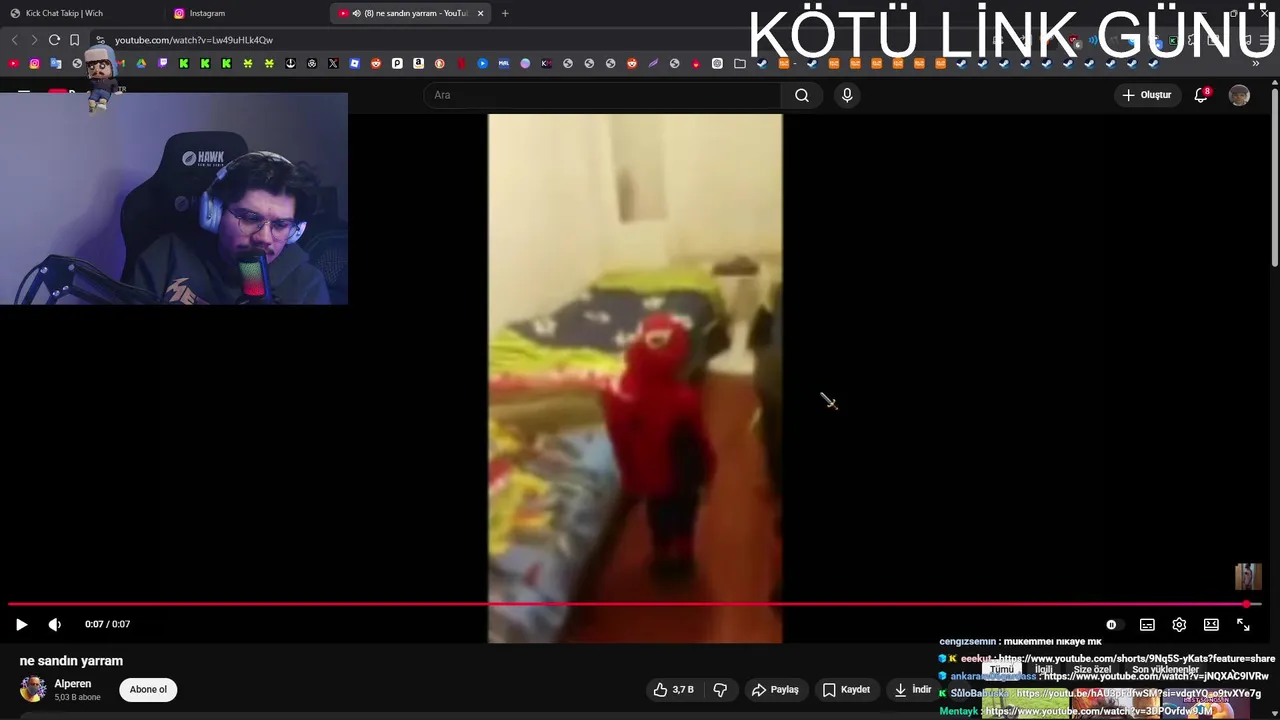Open the Alperen channel avatar

coord(33,689)
